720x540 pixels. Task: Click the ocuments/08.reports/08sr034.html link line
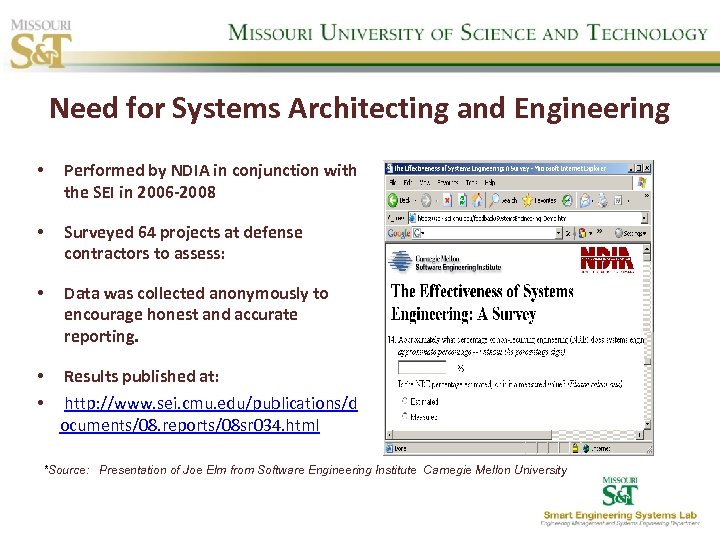pyautogui.click(x=190, y=425)
